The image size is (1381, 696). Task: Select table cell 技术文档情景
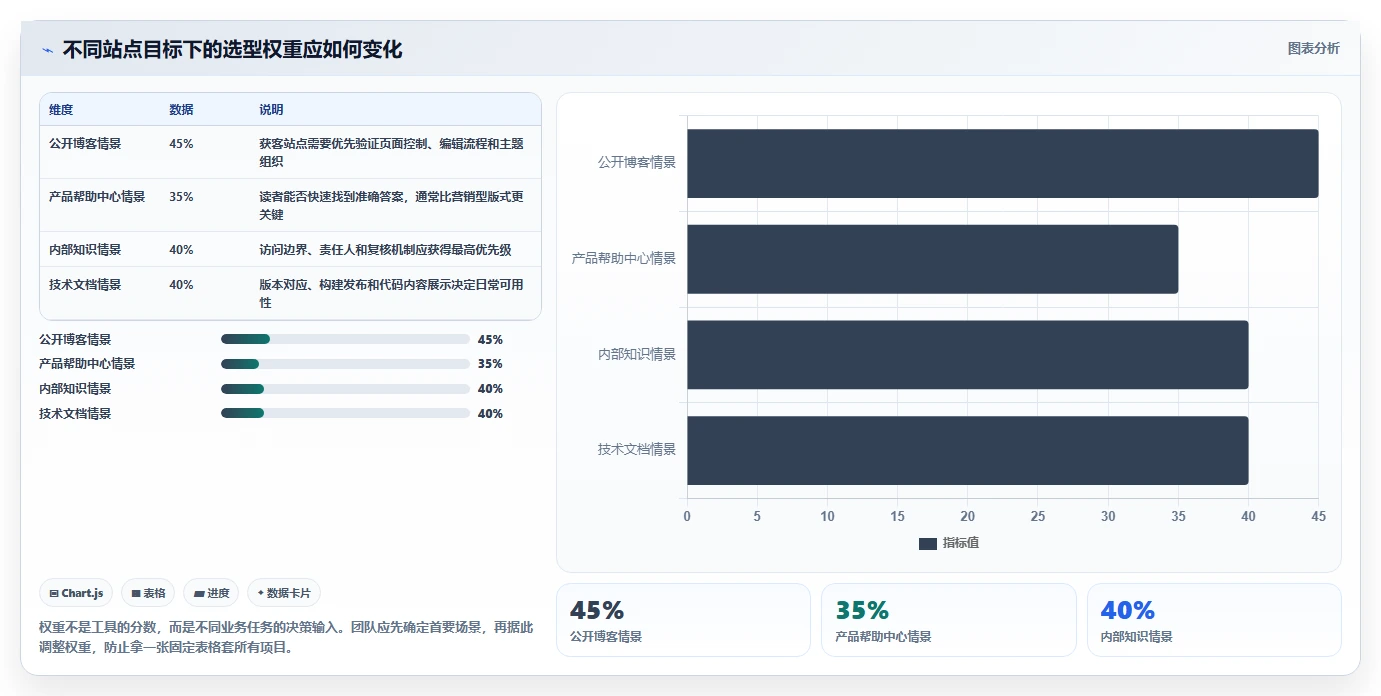[85, 285]
